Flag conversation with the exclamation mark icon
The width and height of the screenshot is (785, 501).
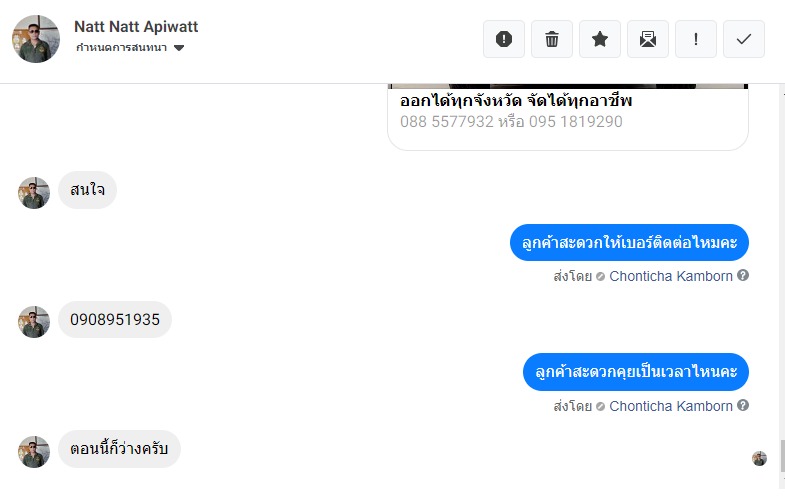coord(696,39)
